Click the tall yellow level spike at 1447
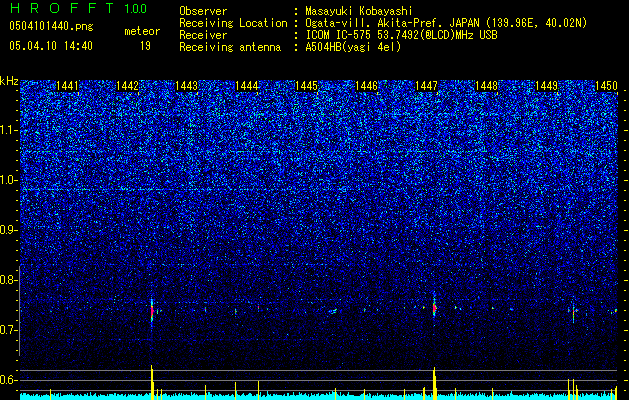629x400 pixels. click(434, 383)
